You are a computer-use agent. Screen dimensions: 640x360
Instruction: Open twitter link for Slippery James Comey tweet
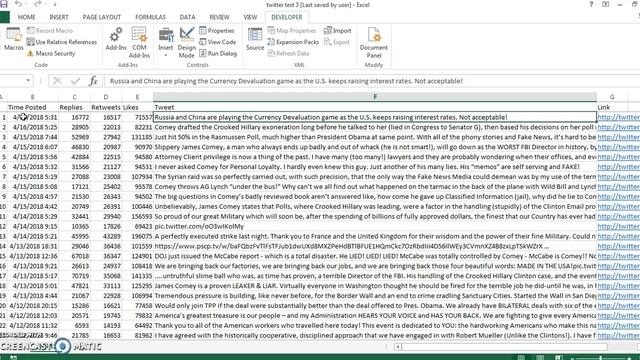[618, 147]
